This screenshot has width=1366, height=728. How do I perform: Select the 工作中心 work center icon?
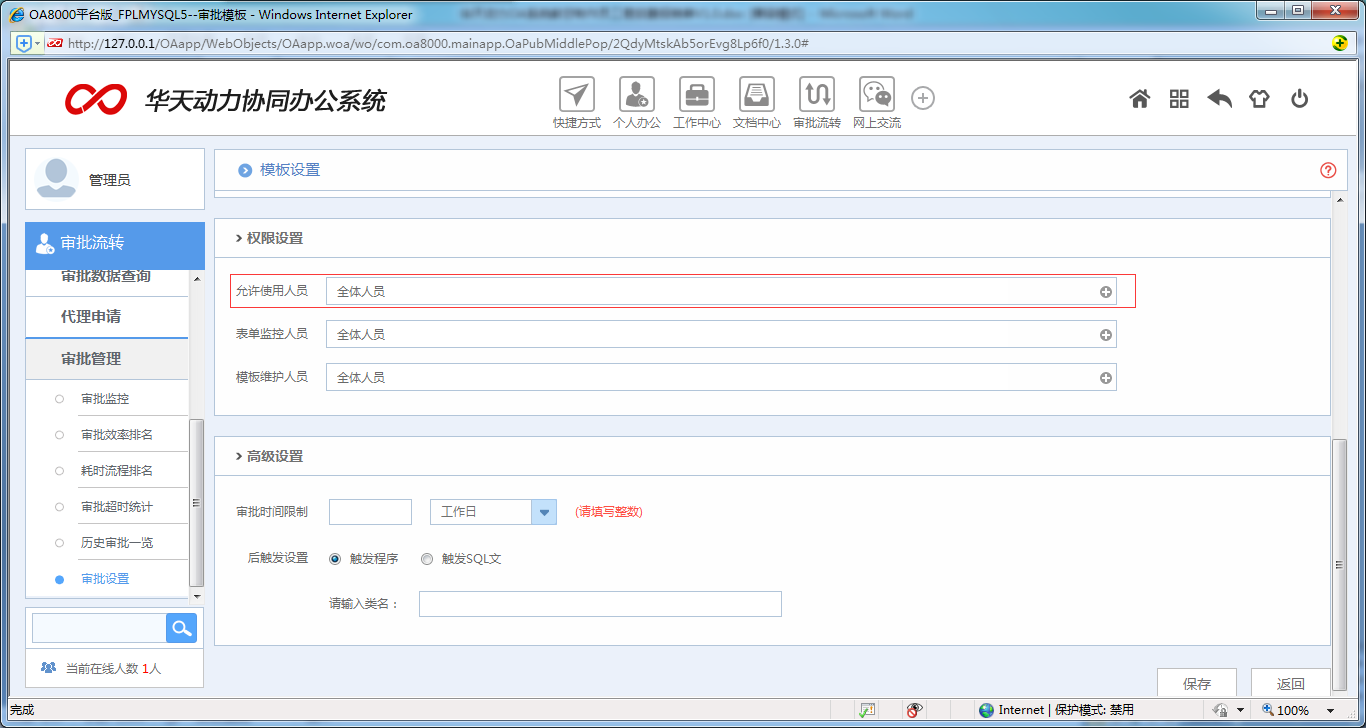click(x=696, y=97)
